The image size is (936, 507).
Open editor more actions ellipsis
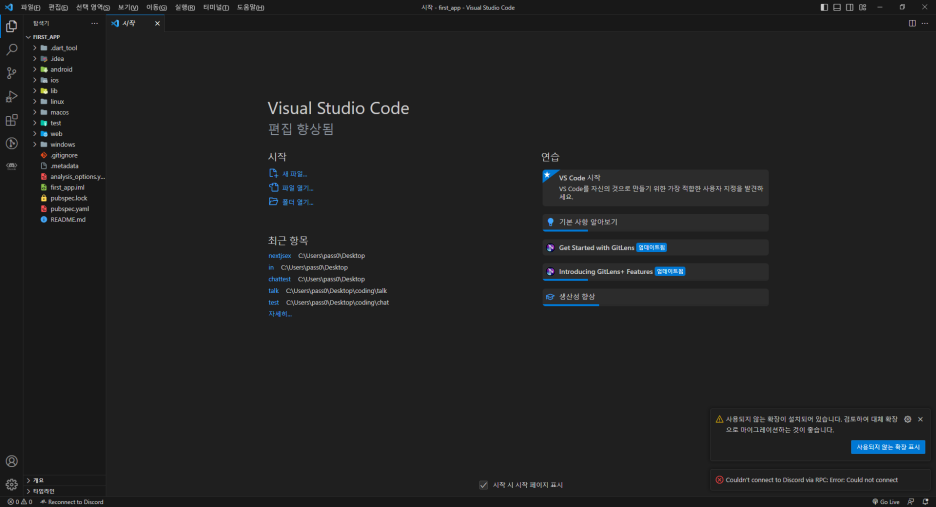[x=925, y=23]
